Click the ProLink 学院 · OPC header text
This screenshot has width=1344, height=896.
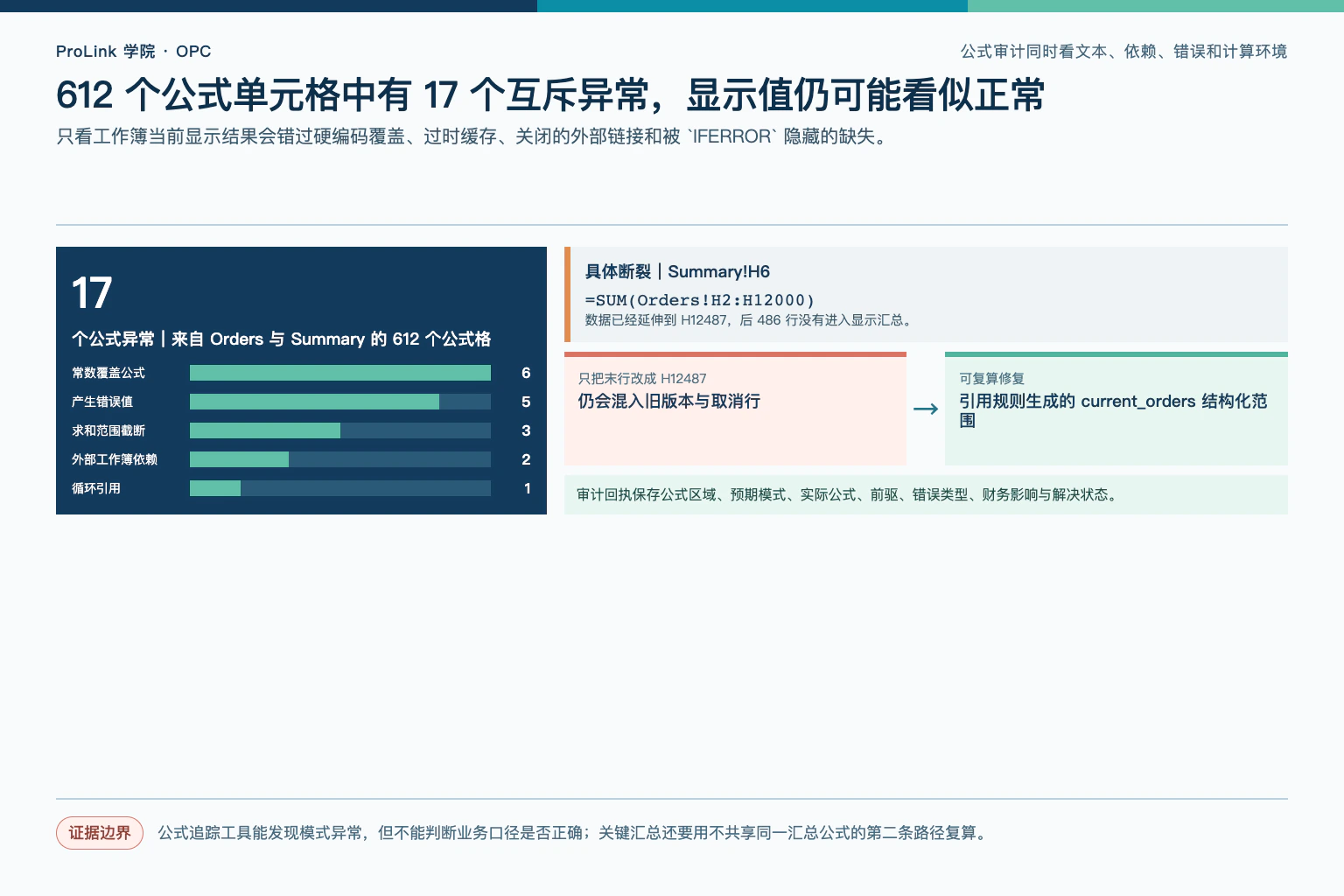pyautogui.click(x=134, y=52)
